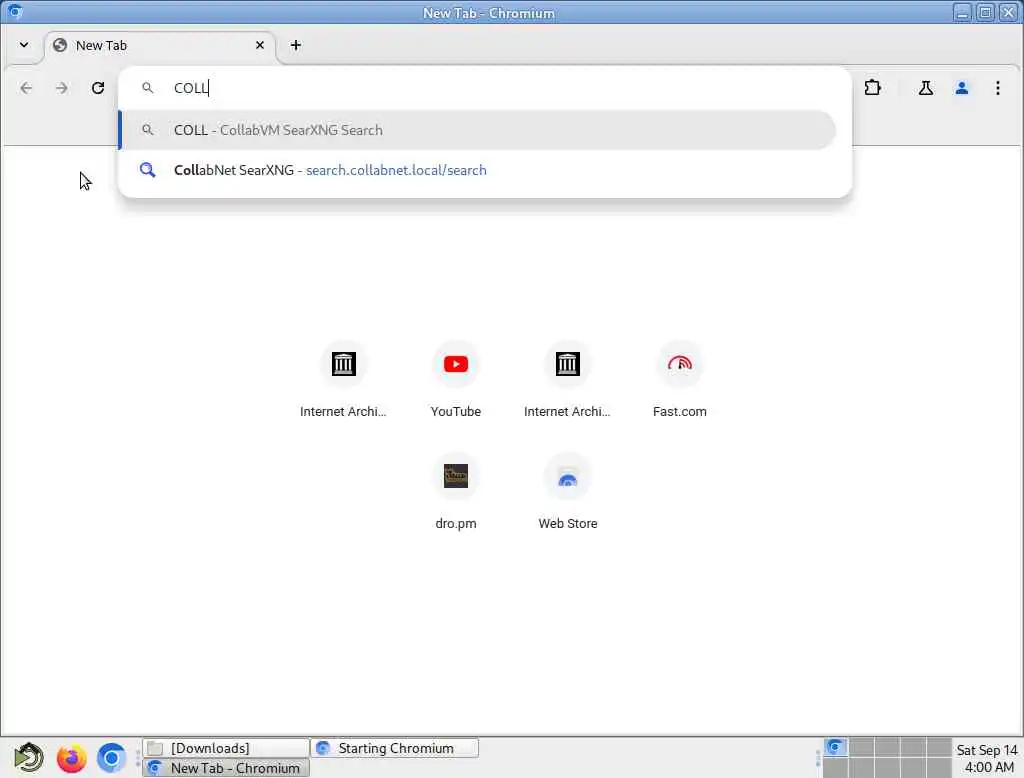Open the system start menu icon

pyautogui.click(x=29, y=758)
